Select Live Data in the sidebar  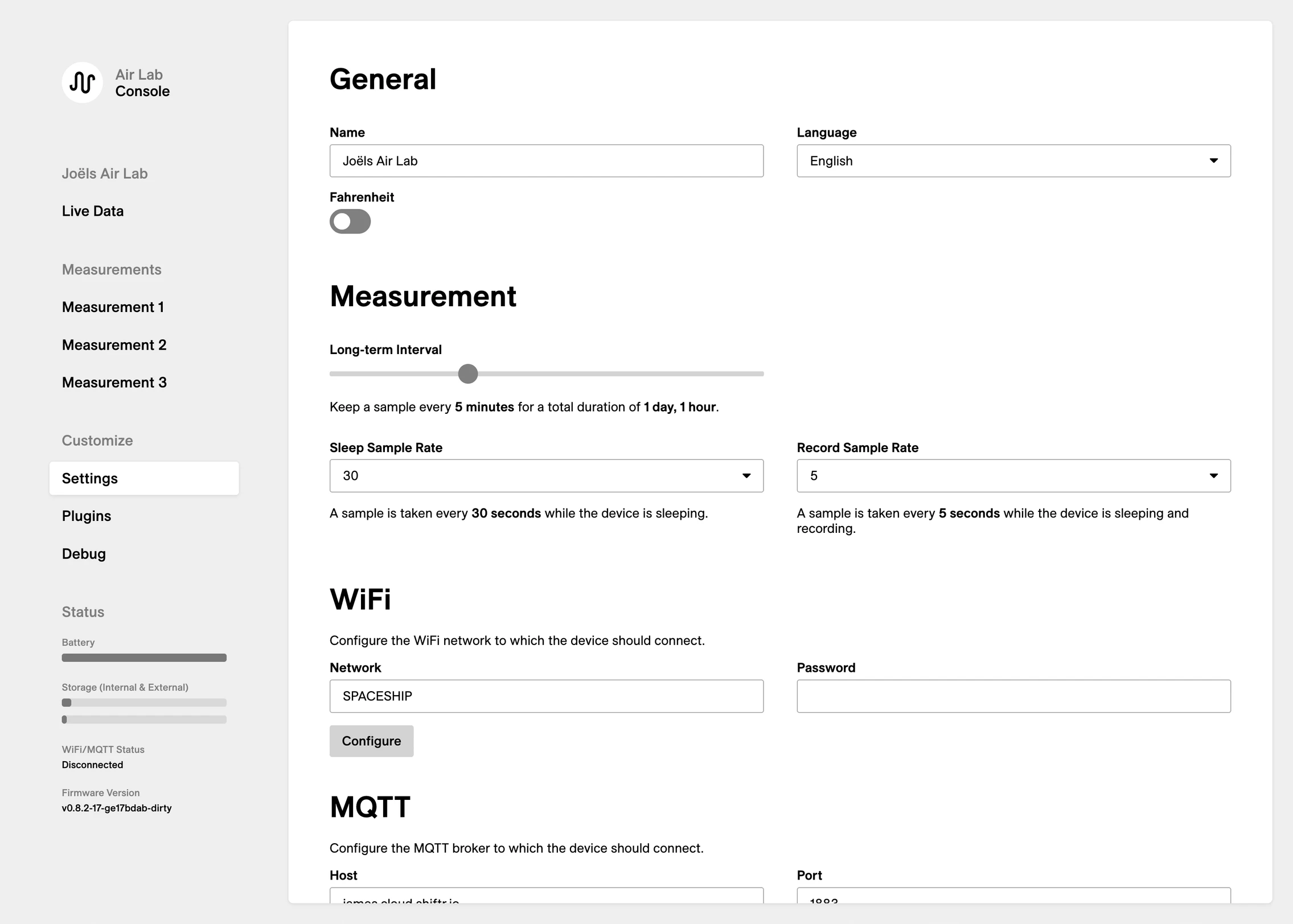coord(92,211)
